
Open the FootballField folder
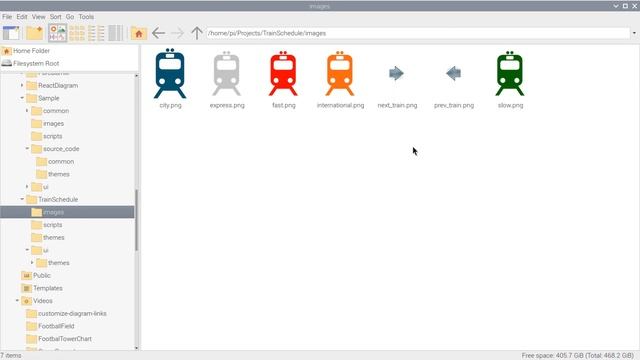coord(51,326)
